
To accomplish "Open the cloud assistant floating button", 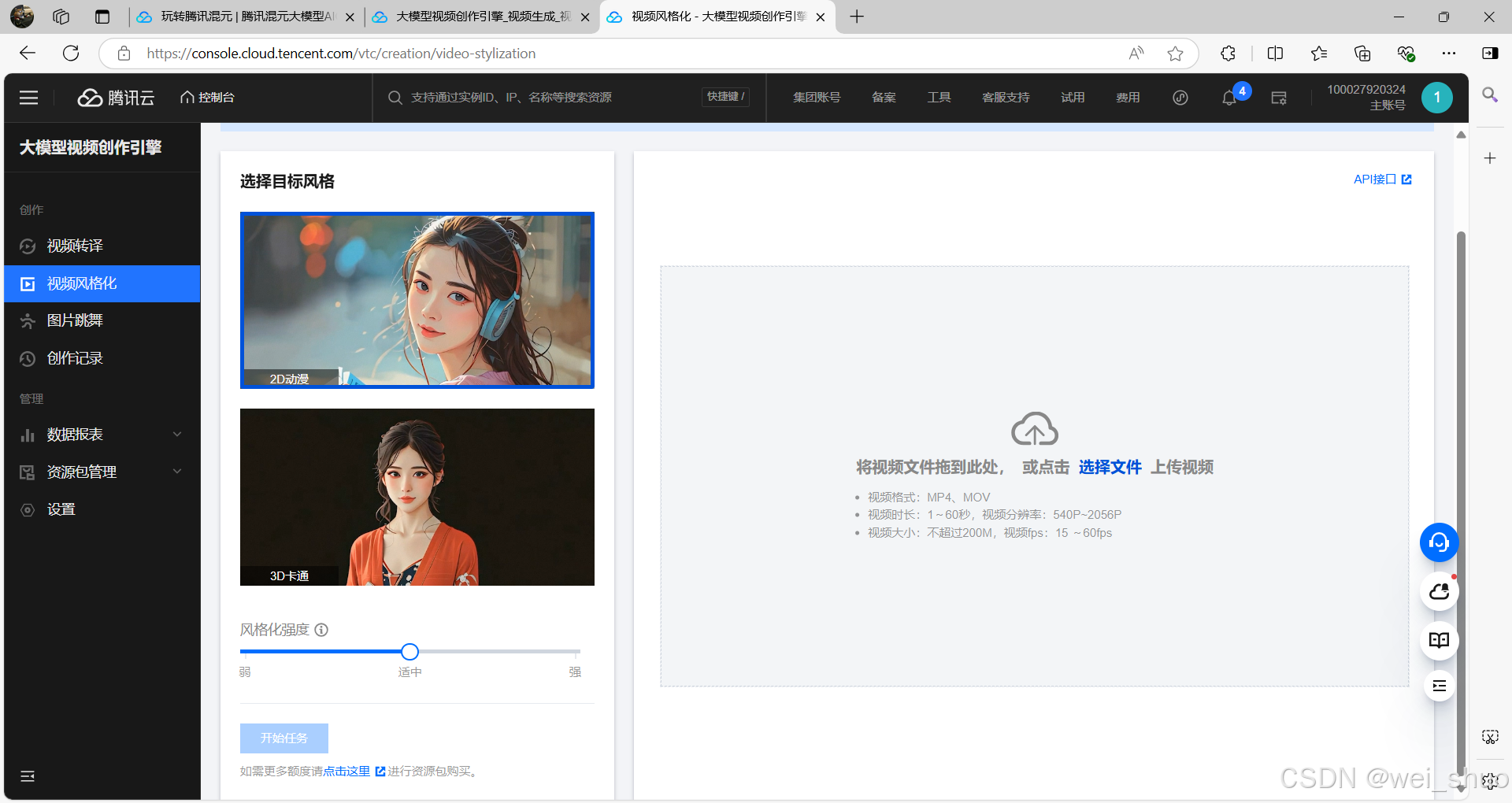I will [x=1439, y=591].
